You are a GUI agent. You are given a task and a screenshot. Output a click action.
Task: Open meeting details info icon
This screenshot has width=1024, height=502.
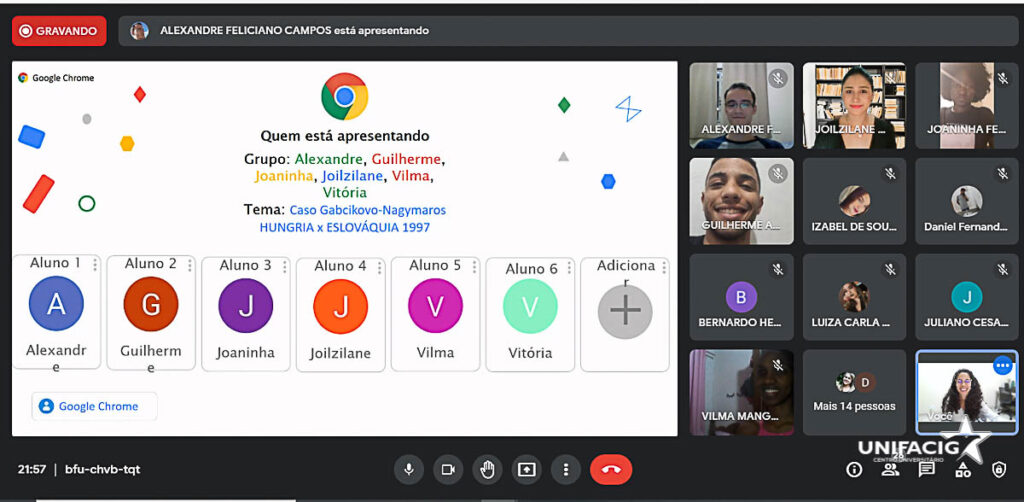[854, 469]
